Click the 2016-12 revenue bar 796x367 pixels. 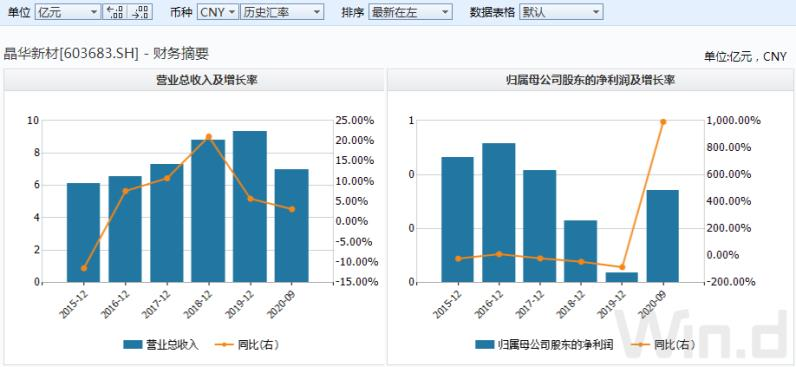click(x=125, y=229)
